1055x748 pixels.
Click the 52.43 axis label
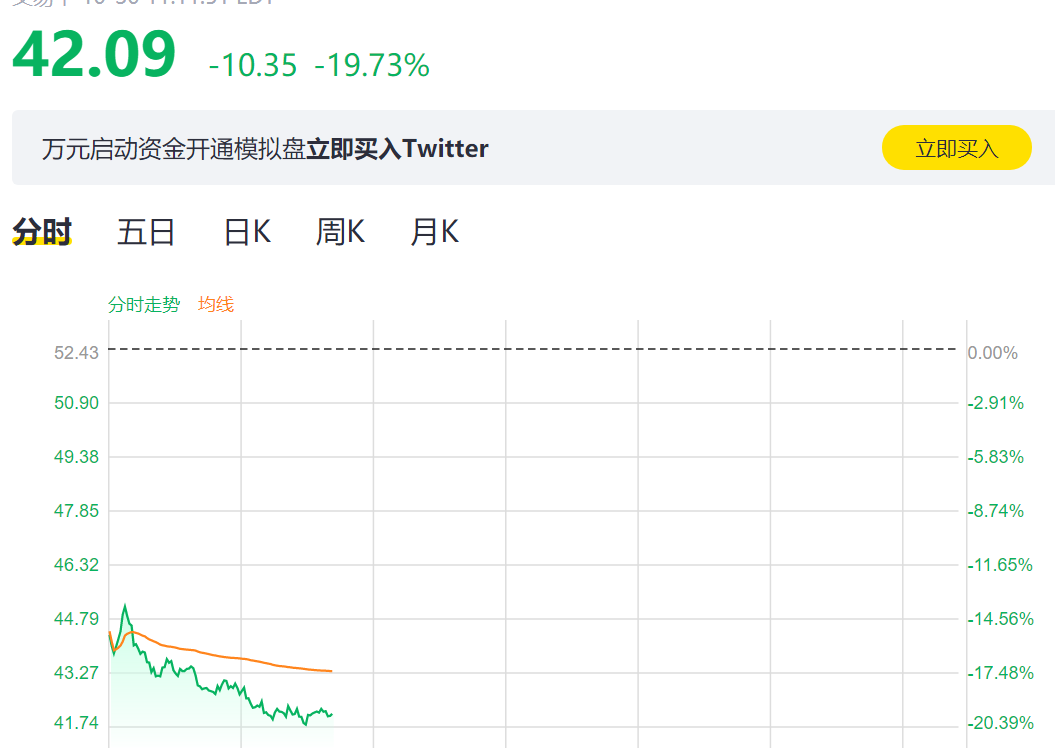(76, 352)
